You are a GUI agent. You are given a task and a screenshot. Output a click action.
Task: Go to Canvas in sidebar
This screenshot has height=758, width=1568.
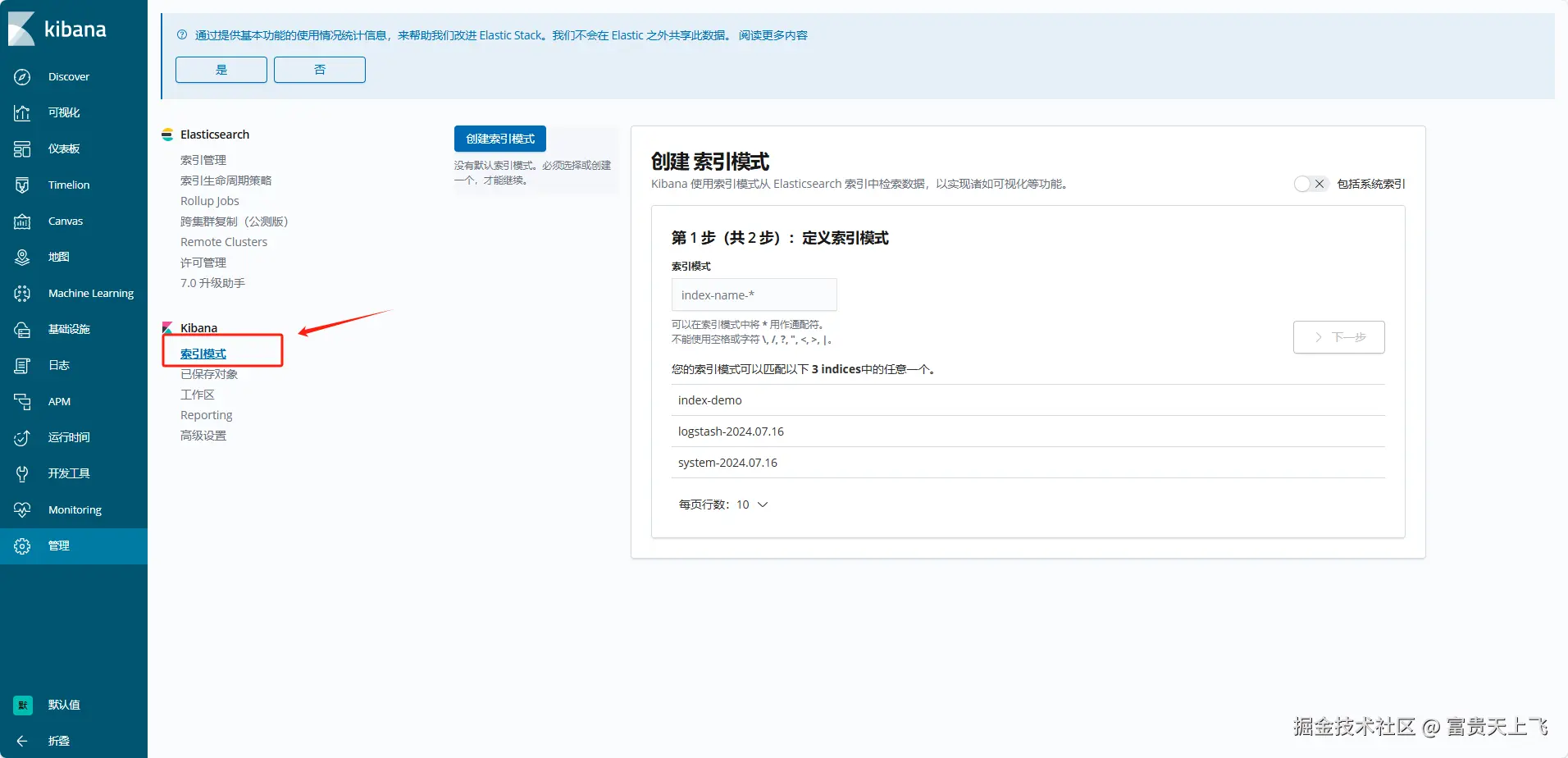(x=66, y=221)
